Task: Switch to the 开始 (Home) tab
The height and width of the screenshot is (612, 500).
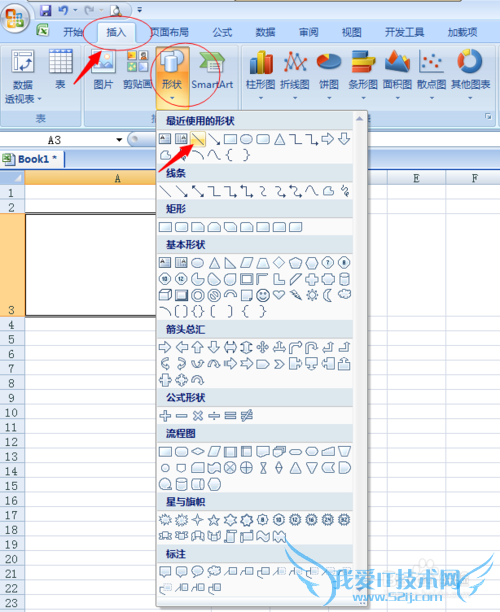Action: (x=73, y=32)
